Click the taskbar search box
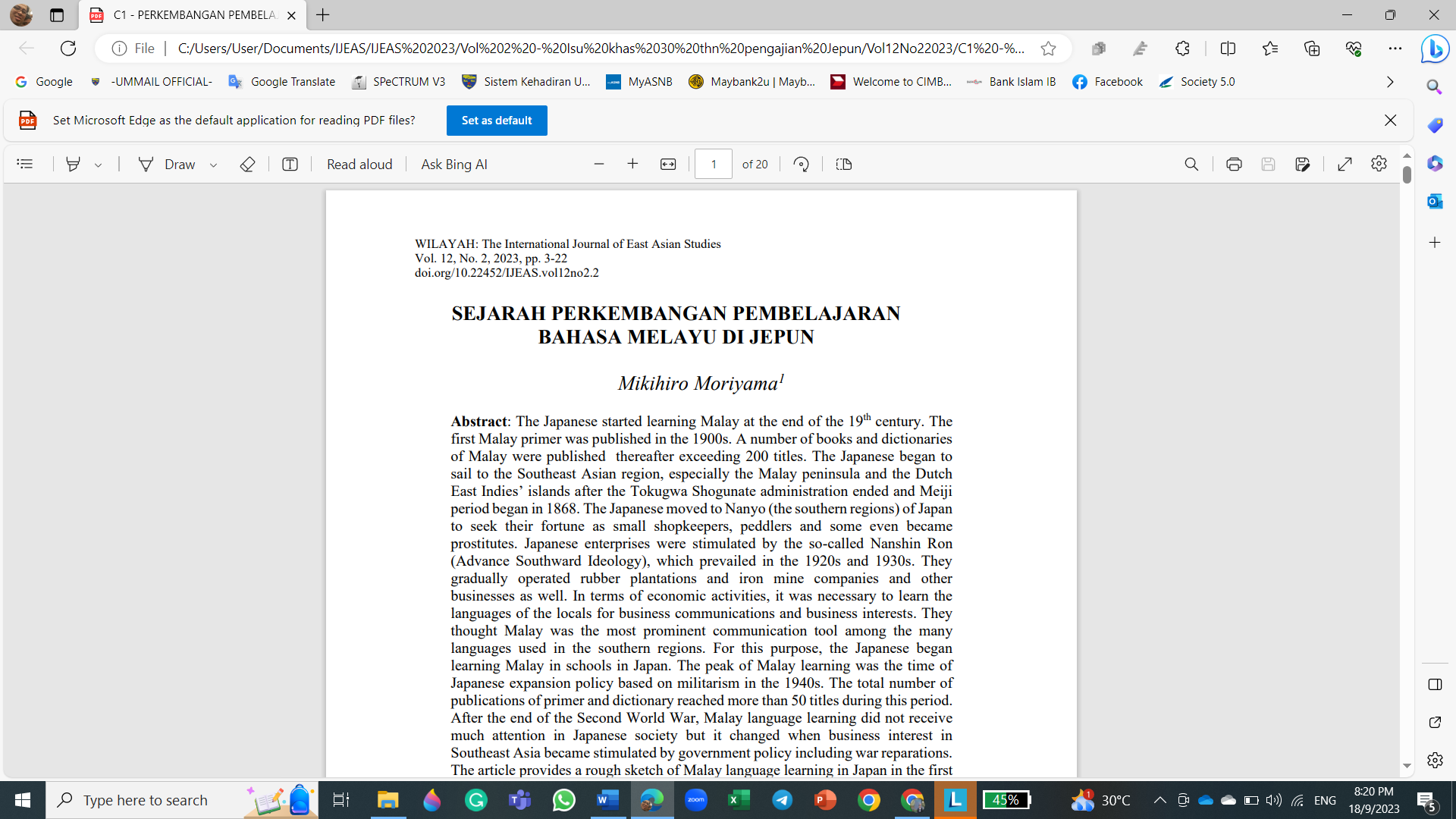Screen dimensions: 1456x819 pyautogui.click(x=182, y=800)
